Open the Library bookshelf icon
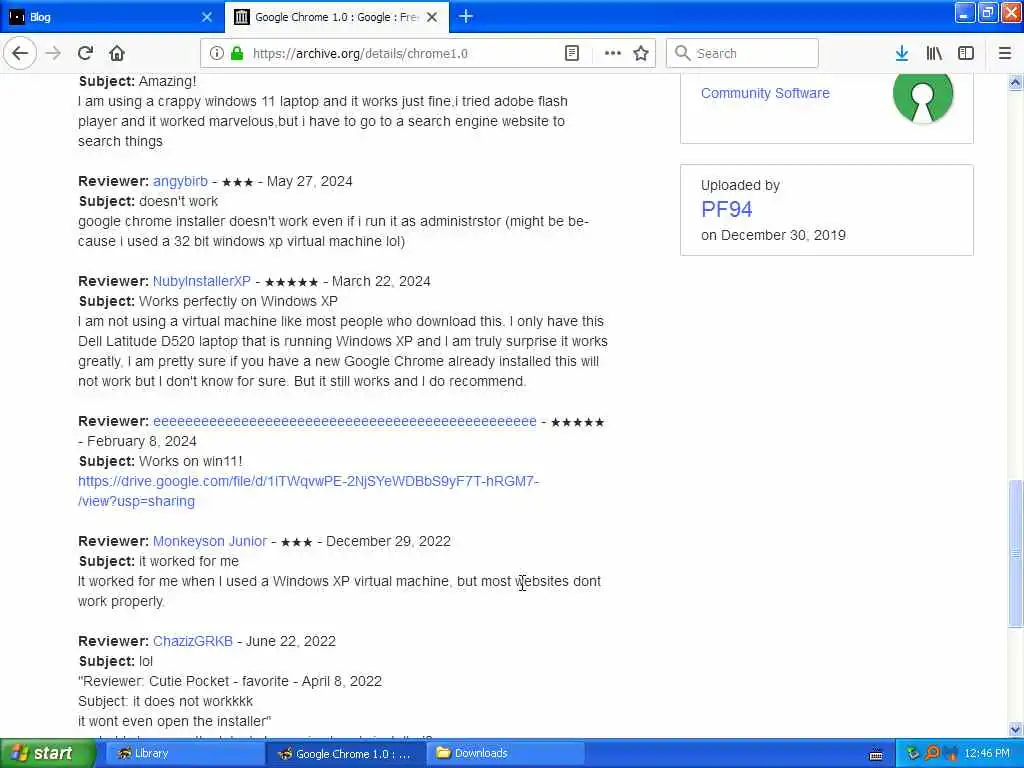Viewport: 1024px width, 768px height. coord(934,54)
